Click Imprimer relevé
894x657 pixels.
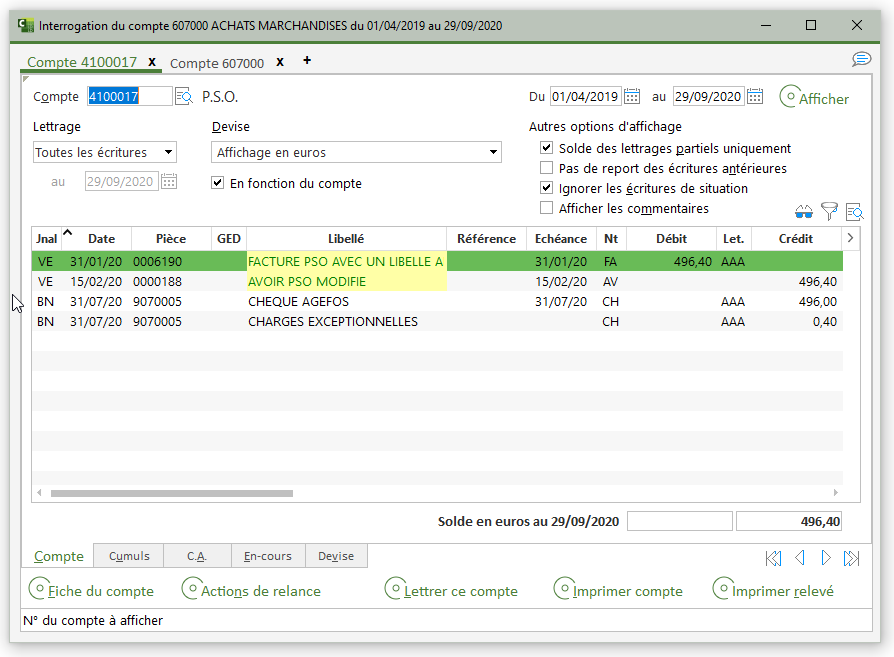click(x=773, y=590)
